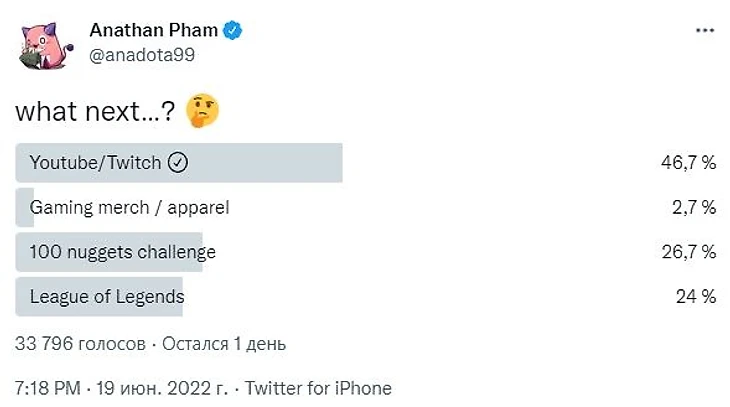The image size is (730, 407).
Task: Pick the League of Legends poll option
Action: coord(107,296)
